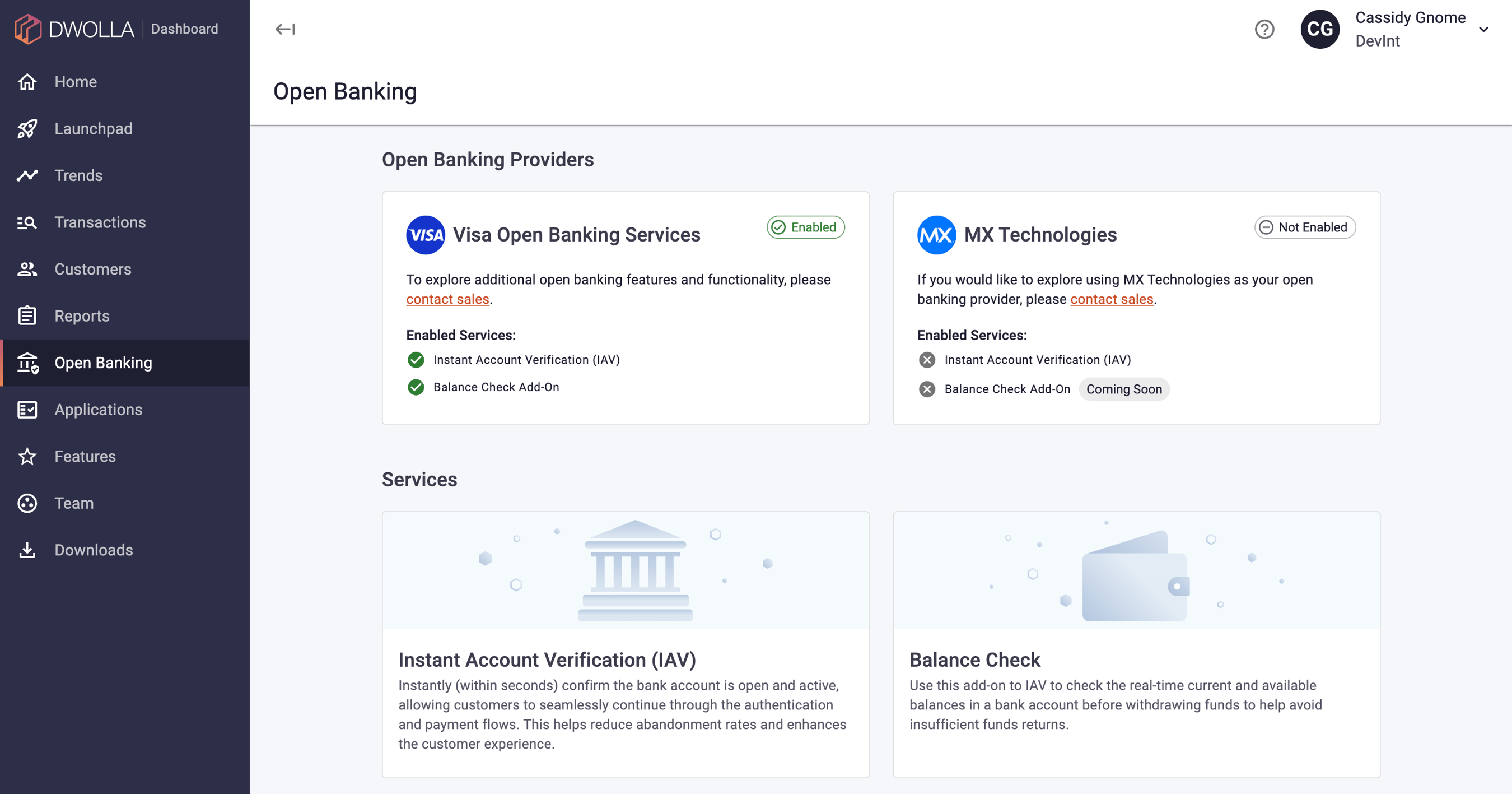This screenshot has width=1512, height=794.
Task: Click the DevInt environment label
Action: tap(1378, 41)
